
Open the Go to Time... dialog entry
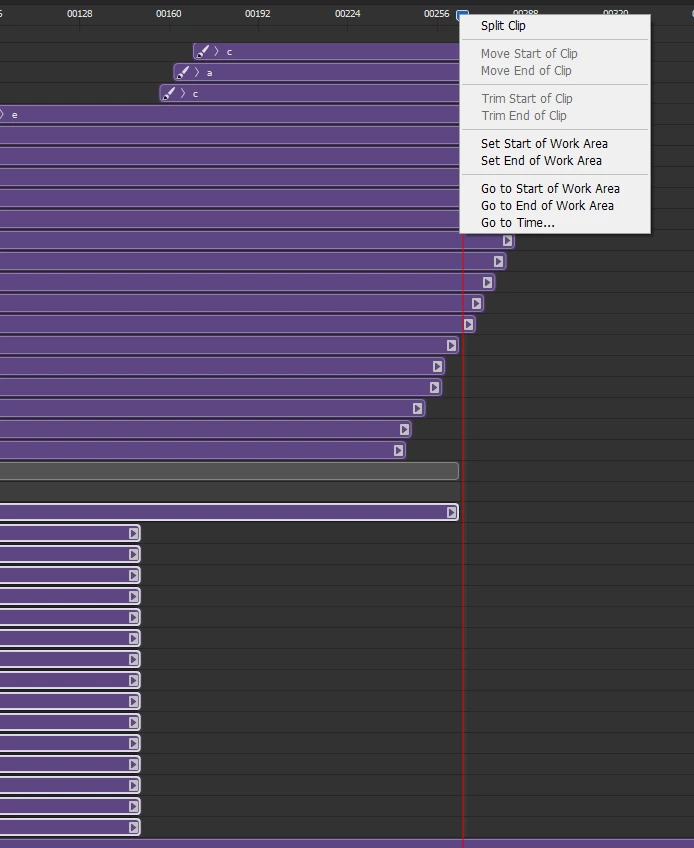(518, 223)
